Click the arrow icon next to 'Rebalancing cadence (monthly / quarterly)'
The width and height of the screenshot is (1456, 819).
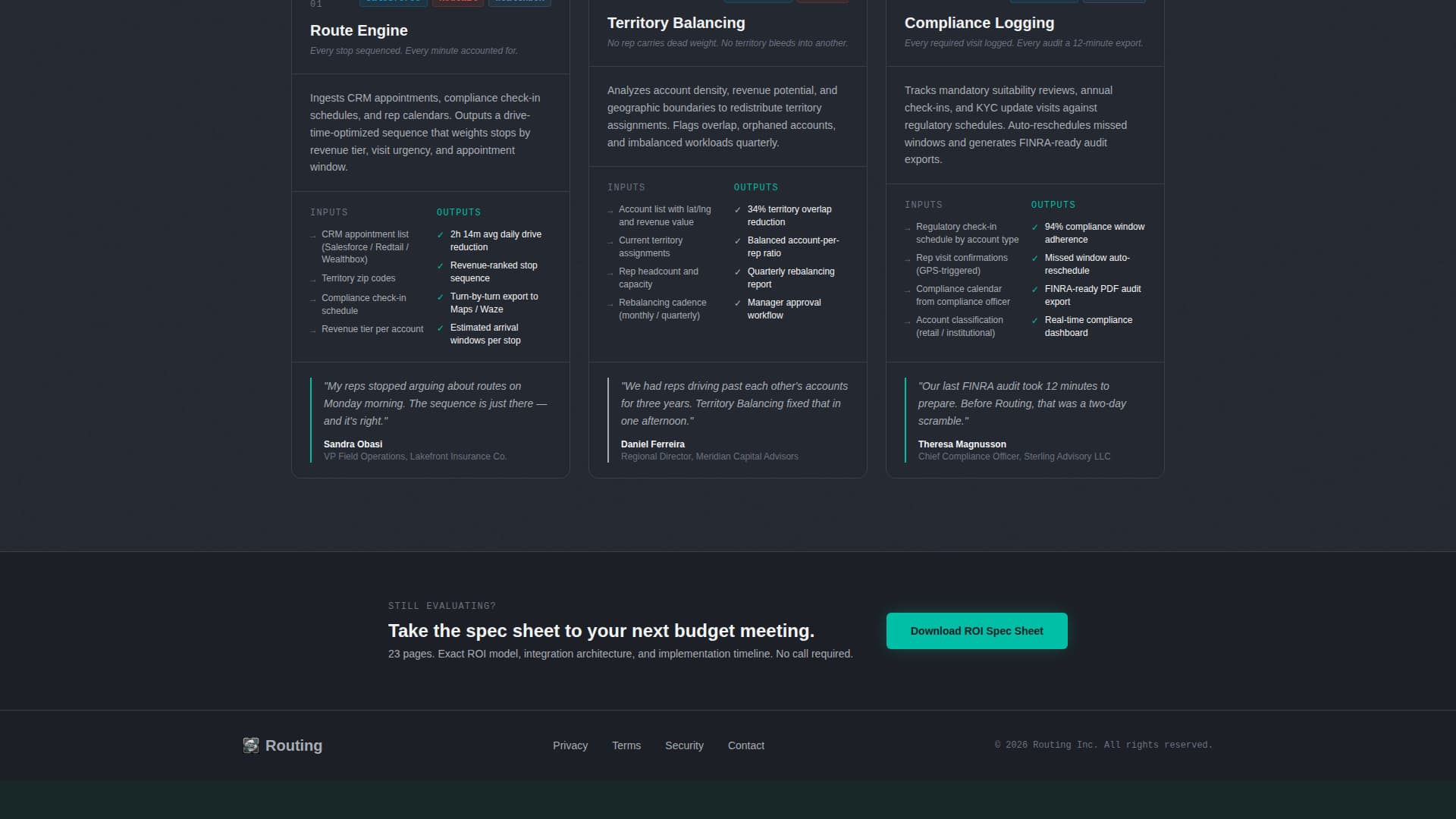point(610,303)
